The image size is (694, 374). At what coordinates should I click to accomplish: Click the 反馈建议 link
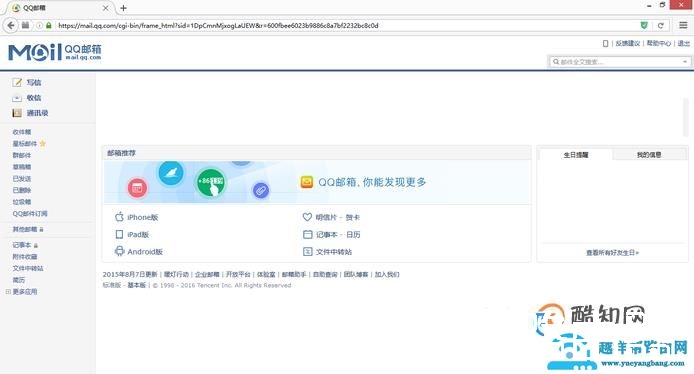click(628, 43)
